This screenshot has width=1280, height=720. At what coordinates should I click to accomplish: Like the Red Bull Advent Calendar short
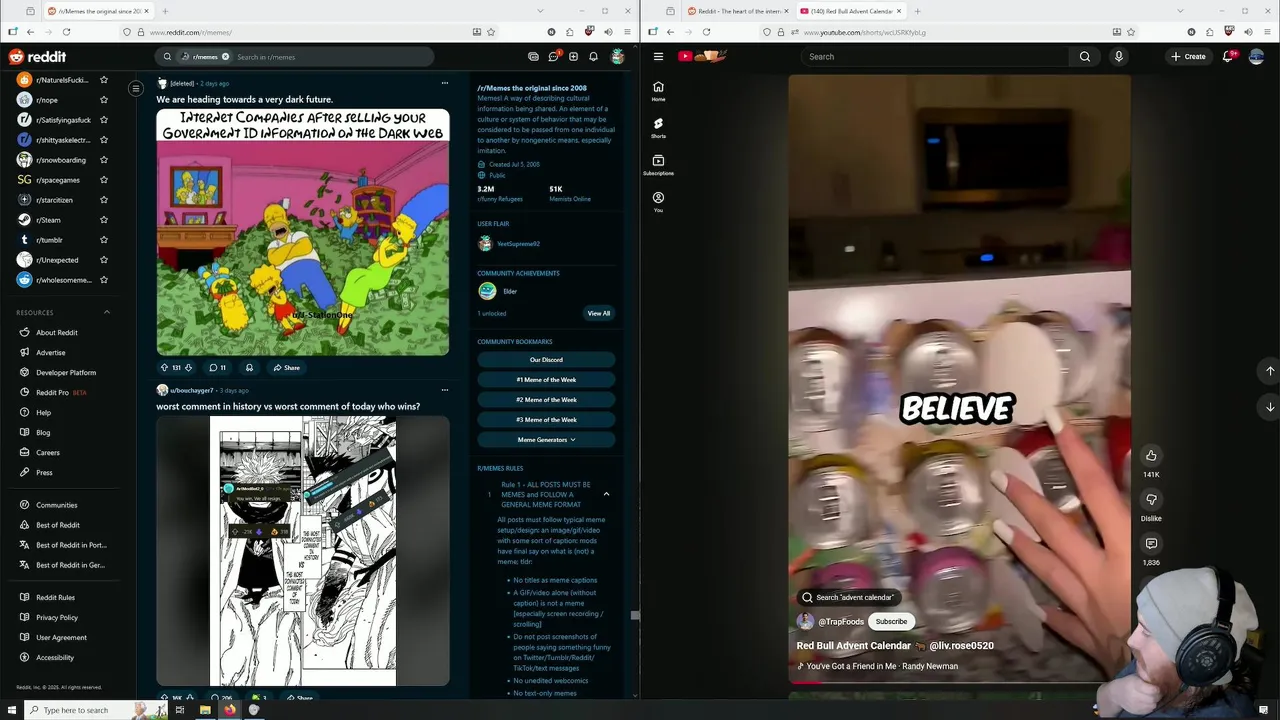tap(1151, 456)
